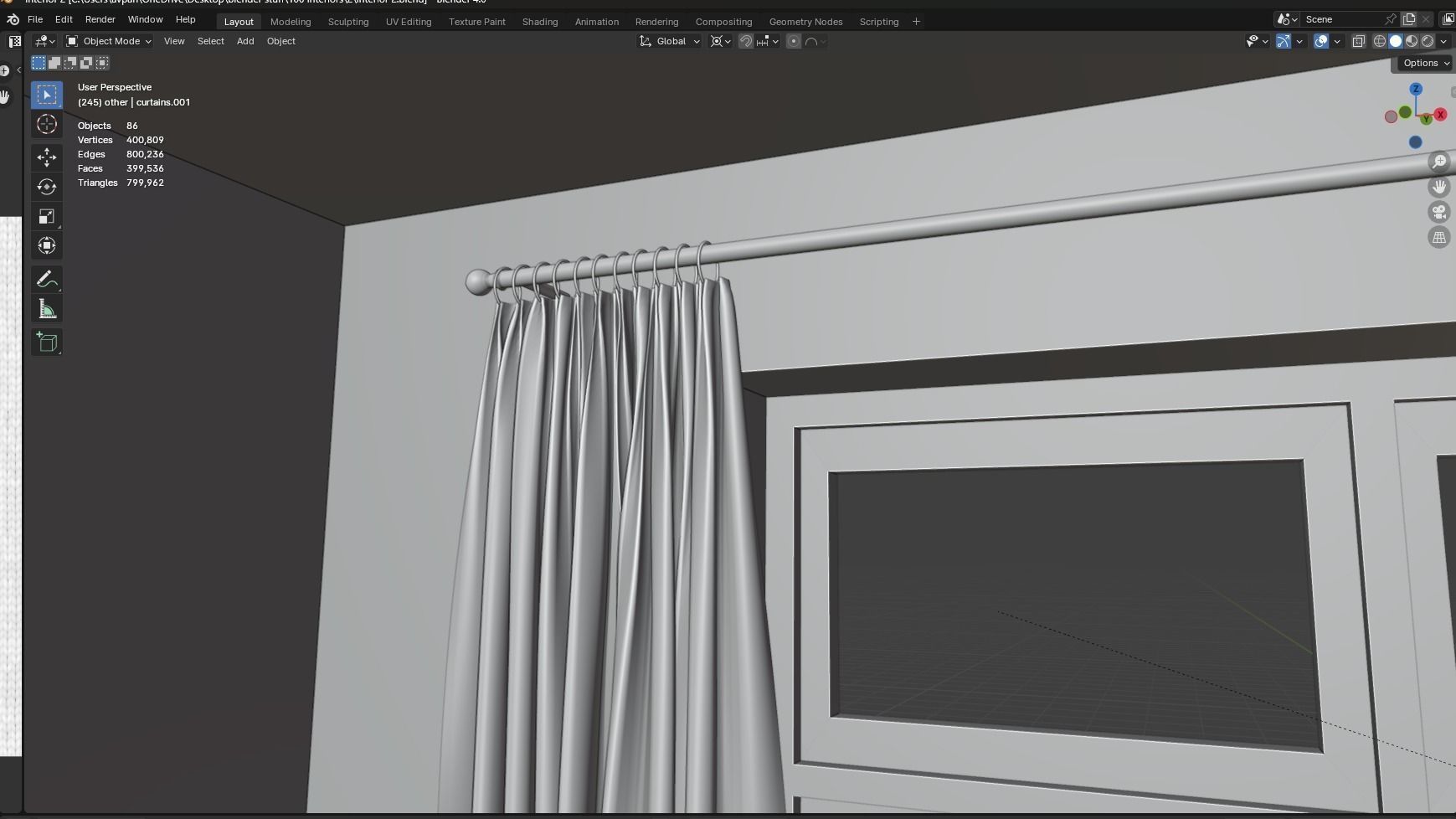Switch to solid shading
The image size is (1456, 819).
pyautogui.click(x=1396, y=41)
